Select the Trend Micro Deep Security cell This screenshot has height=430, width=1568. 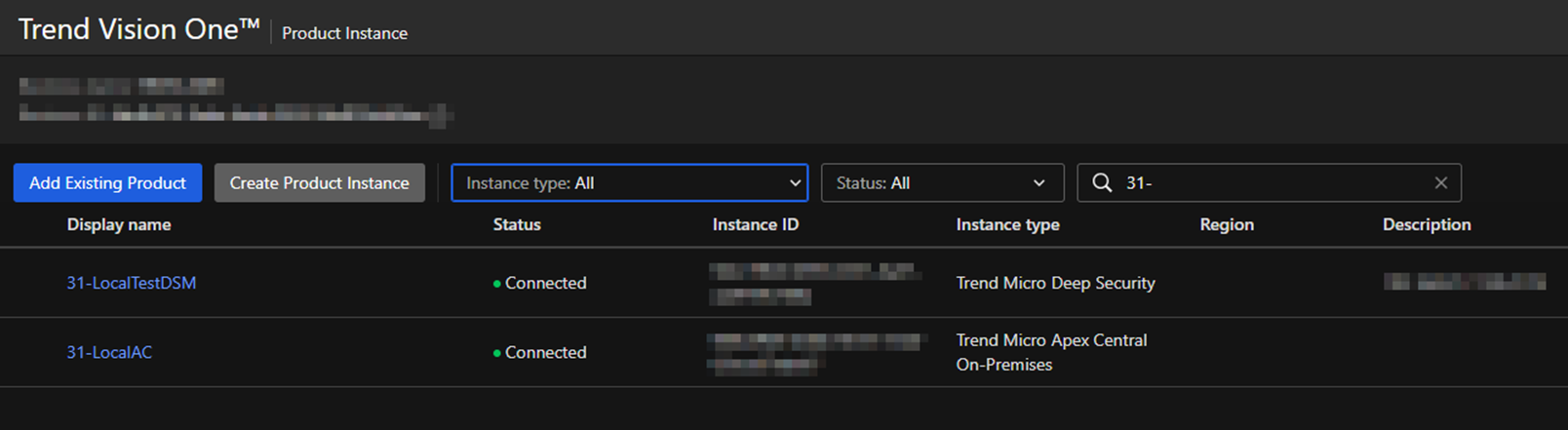[1055, 283]
